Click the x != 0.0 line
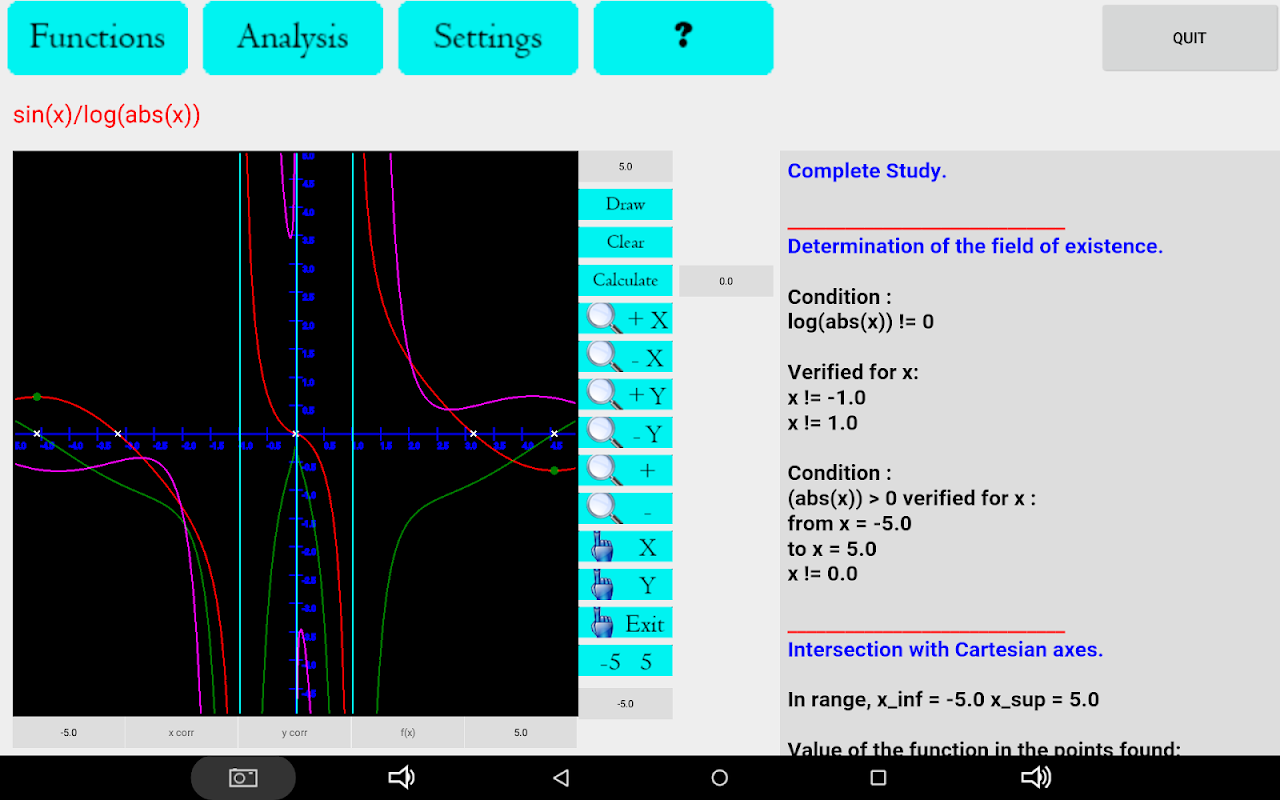 pos(823,574)
